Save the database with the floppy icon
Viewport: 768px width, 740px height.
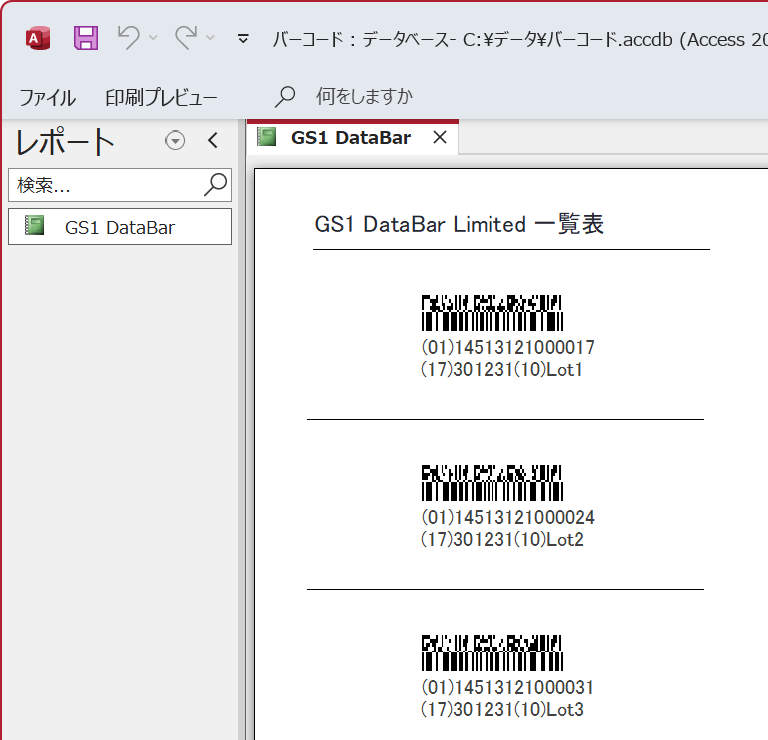(x=86, y=38)
